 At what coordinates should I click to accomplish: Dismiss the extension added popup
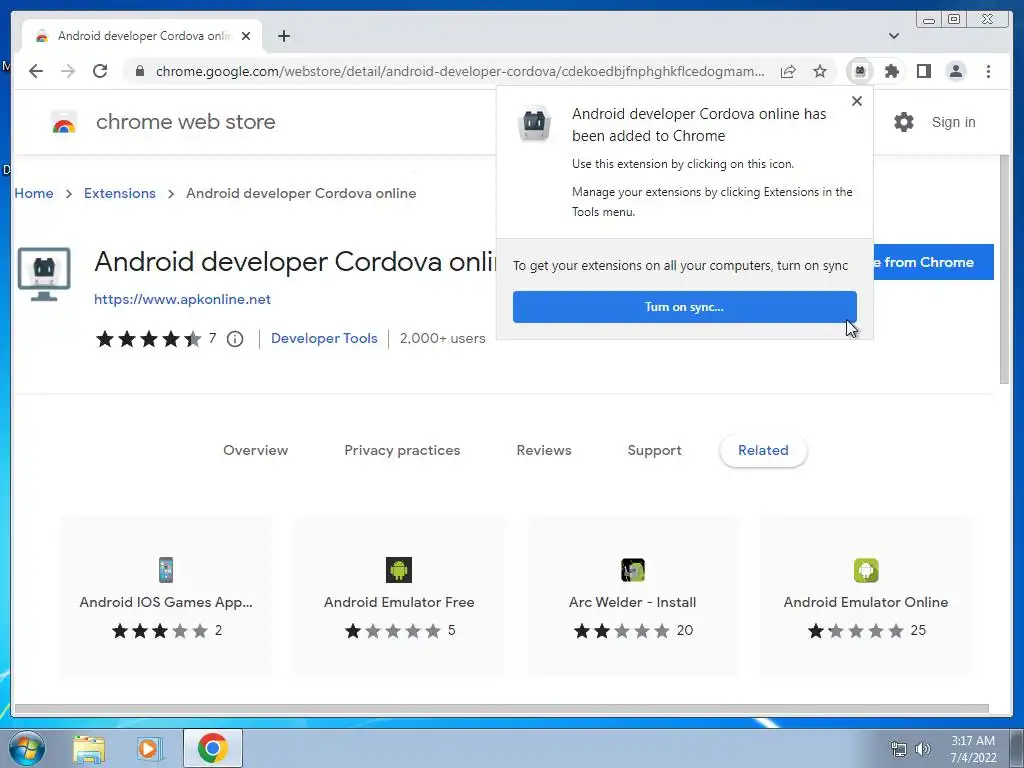point(857,101)
